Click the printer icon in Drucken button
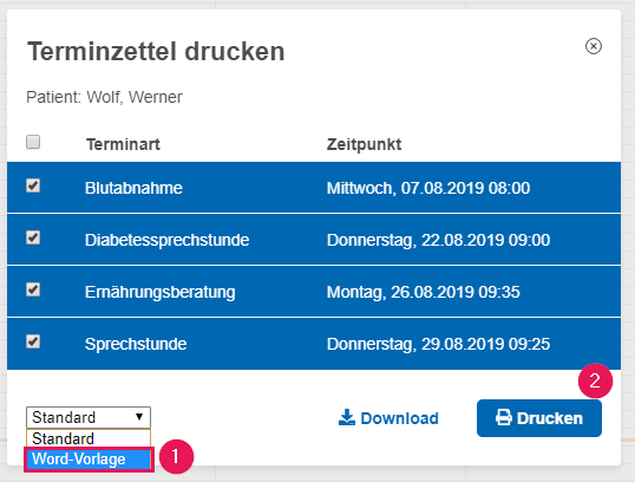The width and height of the screenshot is (635, 482). click(x=504, y=418)
